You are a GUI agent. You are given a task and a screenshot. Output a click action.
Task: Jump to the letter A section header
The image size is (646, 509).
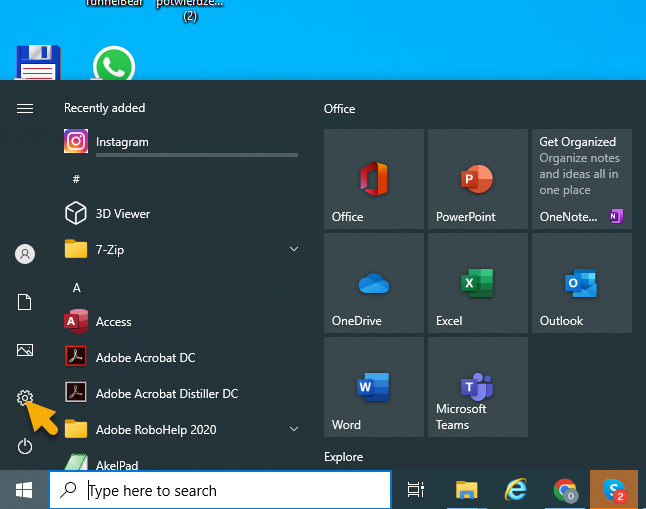click(76, 287)
